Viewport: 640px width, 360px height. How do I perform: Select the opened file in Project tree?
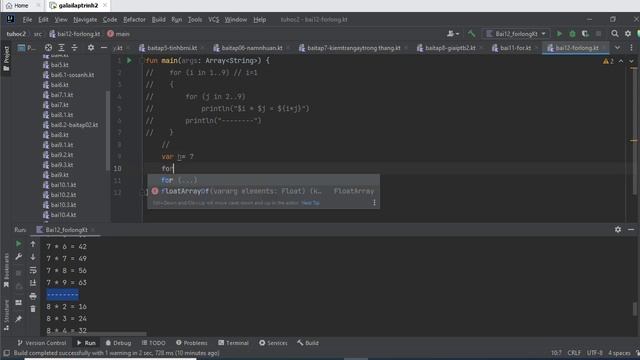tap(48, 48)
